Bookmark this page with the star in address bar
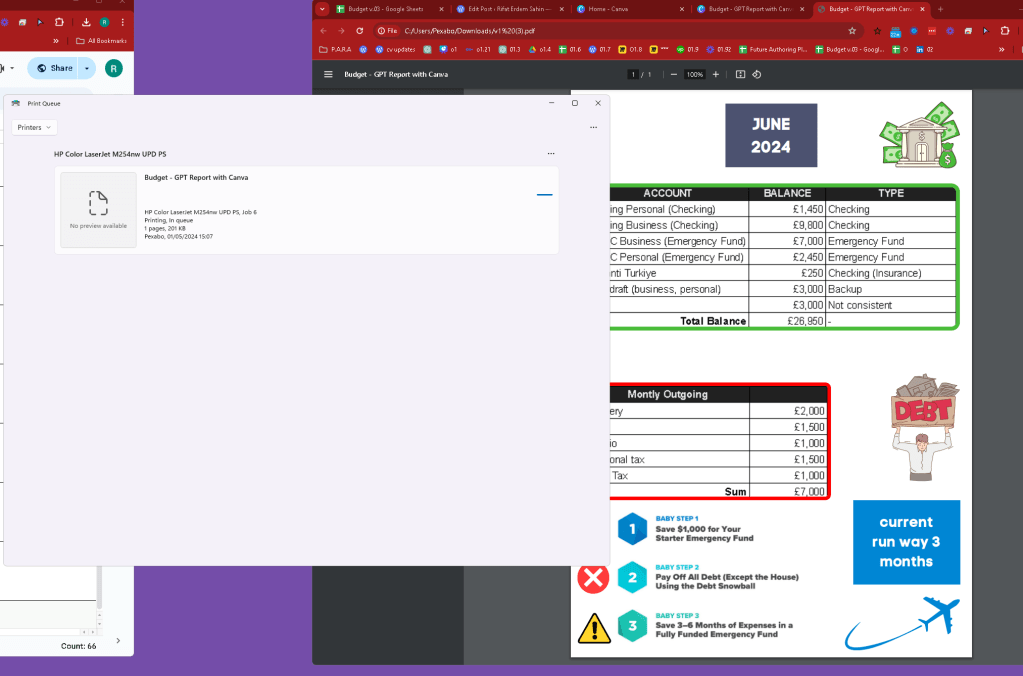 click(x=851, y=31)
